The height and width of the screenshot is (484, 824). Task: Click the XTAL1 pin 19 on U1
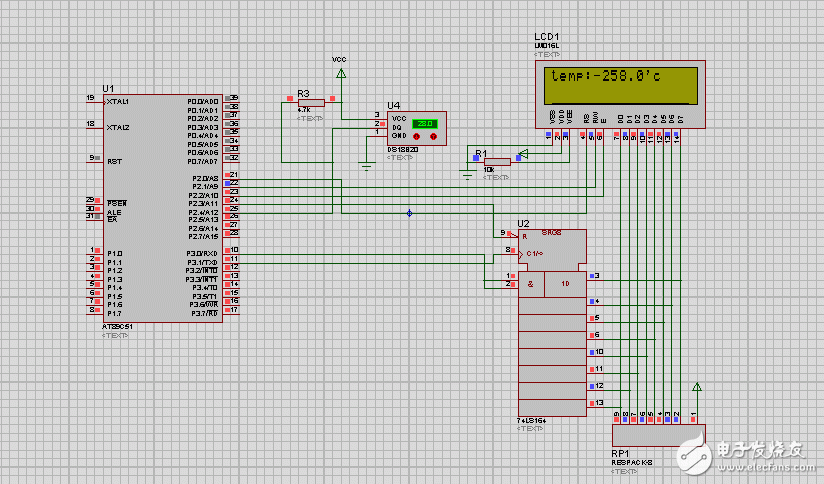click(x=93, y=99)
